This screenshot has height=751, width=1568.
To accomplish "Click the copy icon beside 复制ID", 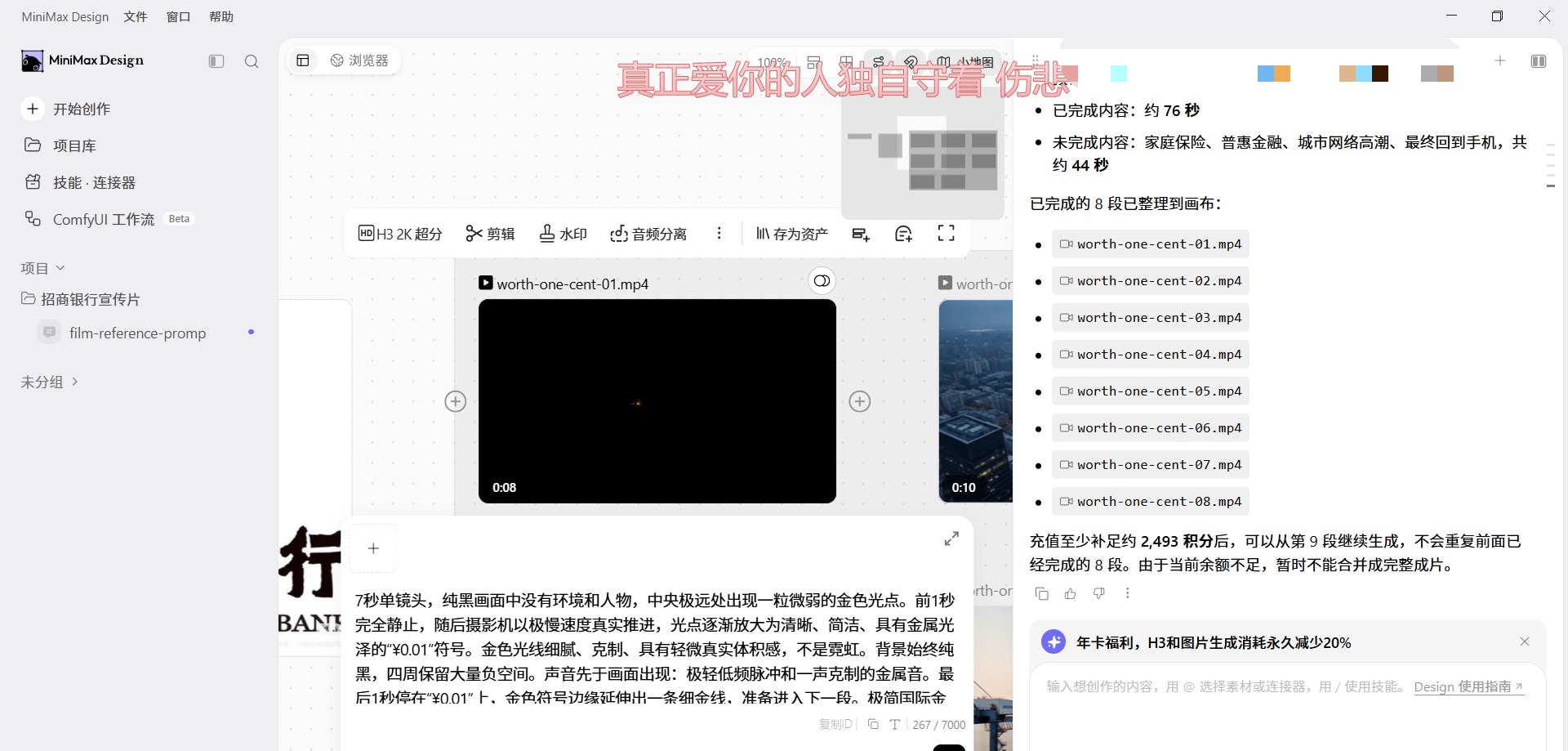I will pyautogui.click(x=873, y=724).
